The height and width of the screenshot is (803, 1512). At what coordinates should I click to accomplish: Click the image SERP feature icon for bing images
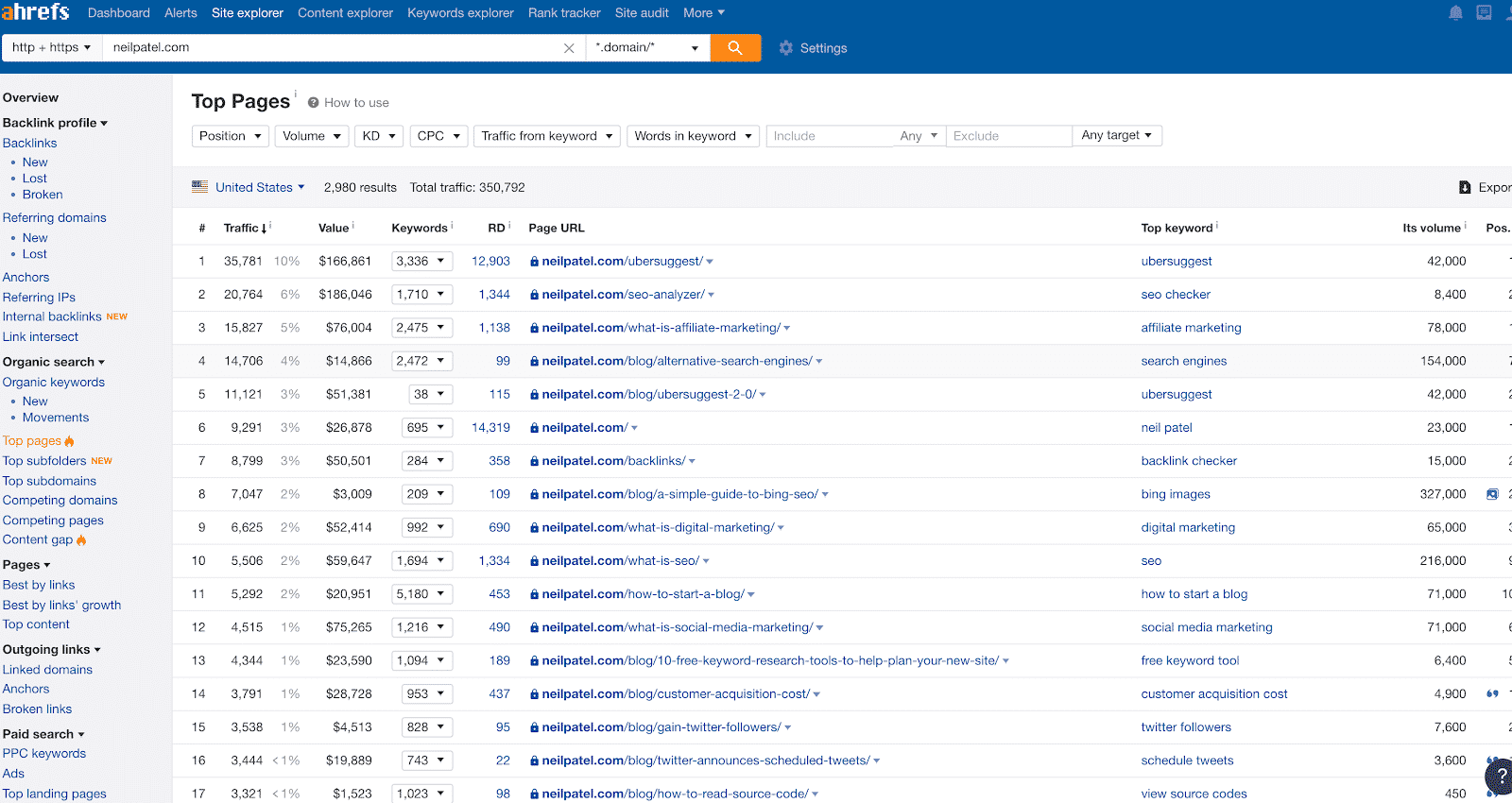1492,494
